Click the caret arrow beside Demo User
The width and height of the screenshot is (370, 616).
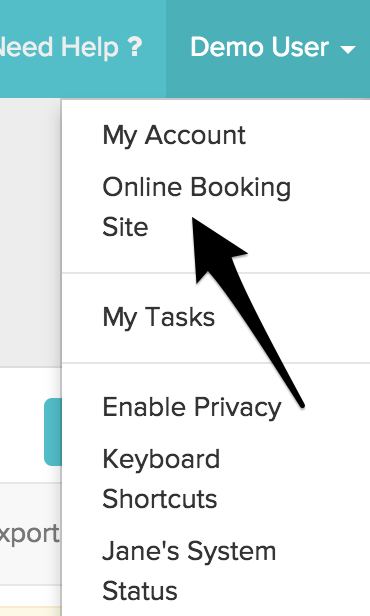[x=347, y=50]
